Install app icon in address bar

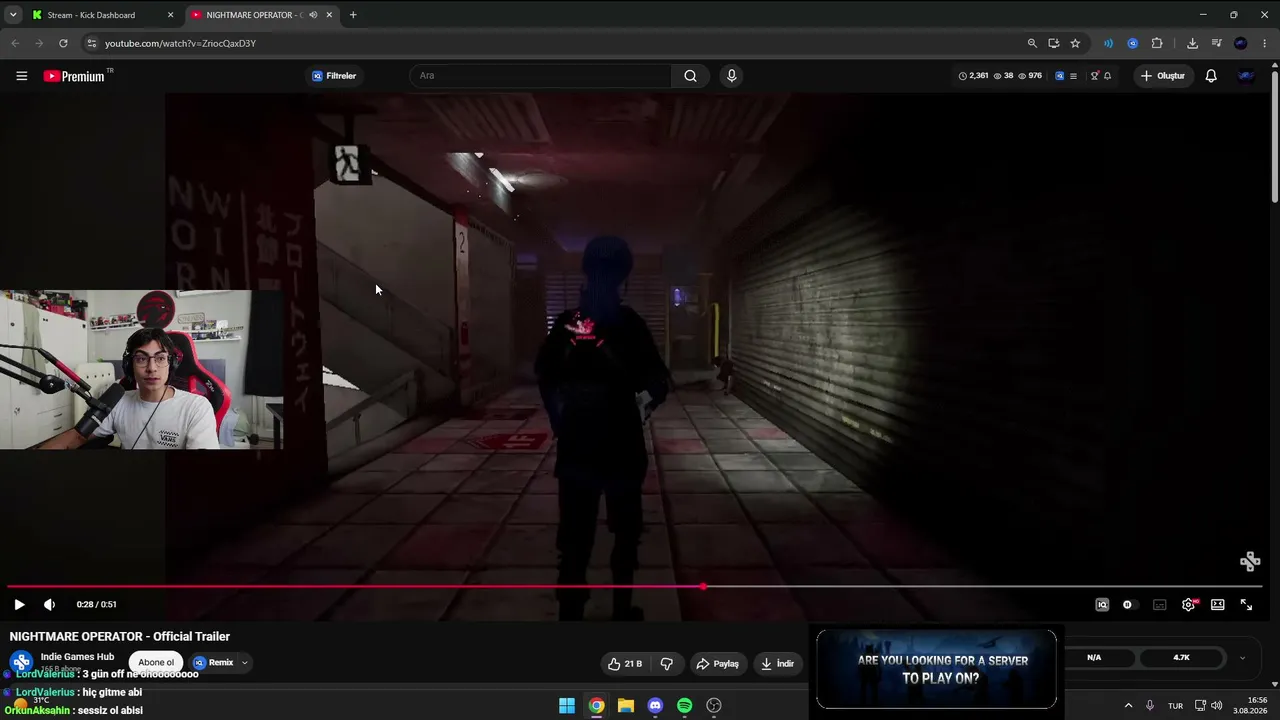coord(1054,43)
